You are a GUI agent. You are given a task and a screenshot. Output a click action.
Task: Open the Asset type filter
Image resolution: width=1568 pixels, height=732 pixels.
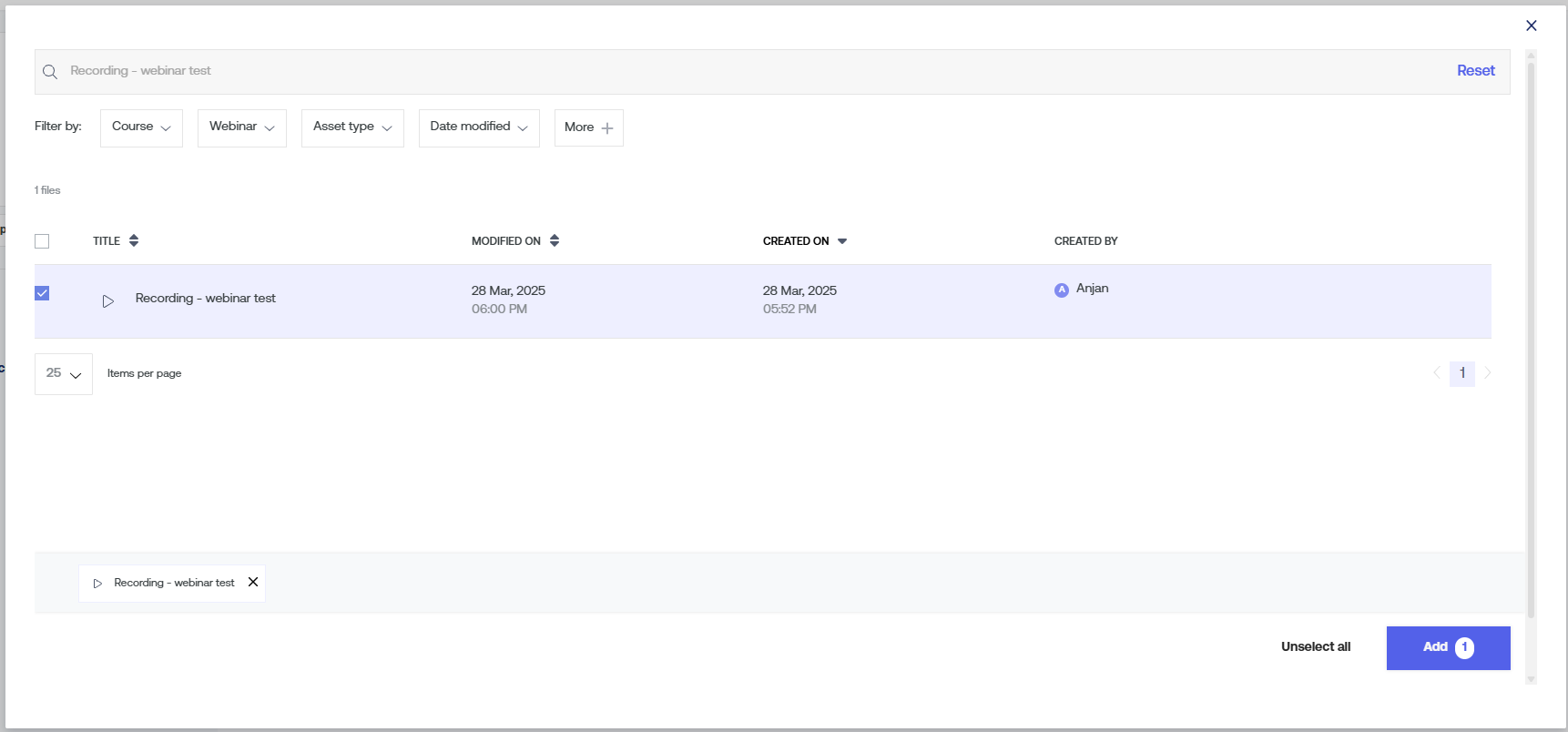point(352,127)
